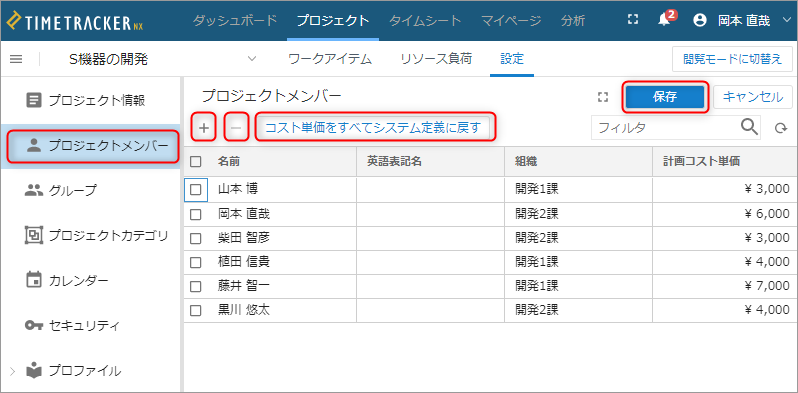Click 山本 博 name cell

[238, 189]
